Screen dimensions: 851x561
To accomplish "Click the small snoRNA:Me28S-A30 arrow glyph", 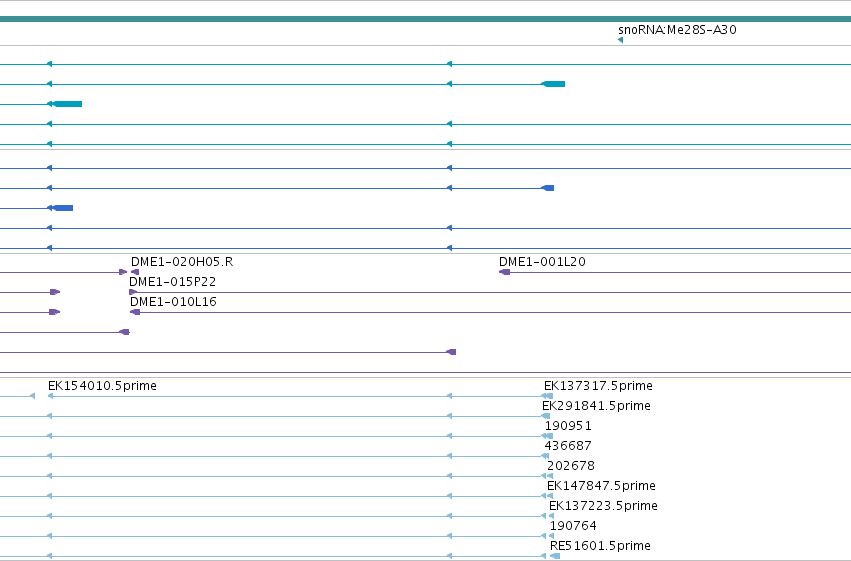I will 620,40.
